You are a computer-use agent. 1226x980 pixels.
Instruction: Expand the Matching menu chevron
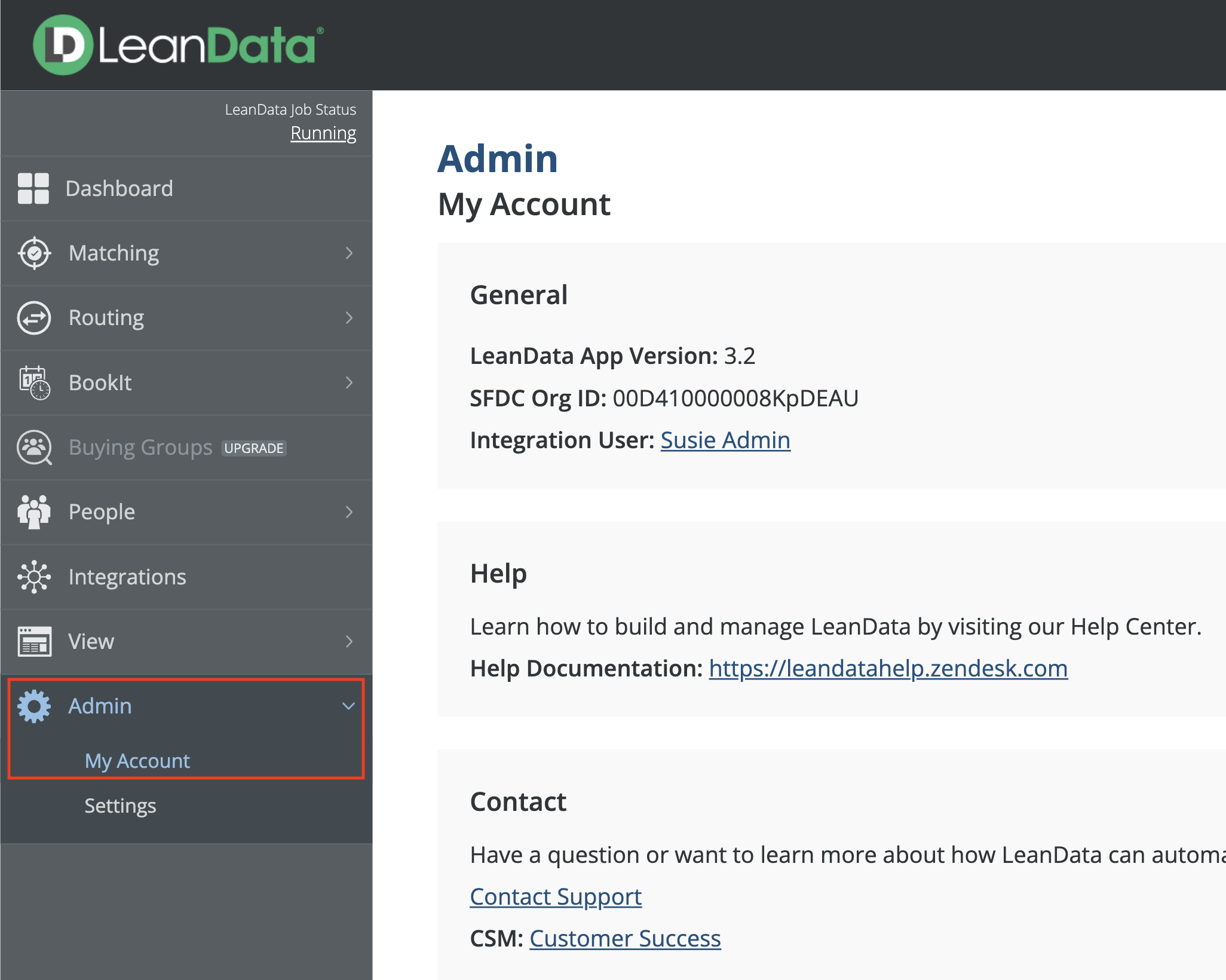click(350, 253)
